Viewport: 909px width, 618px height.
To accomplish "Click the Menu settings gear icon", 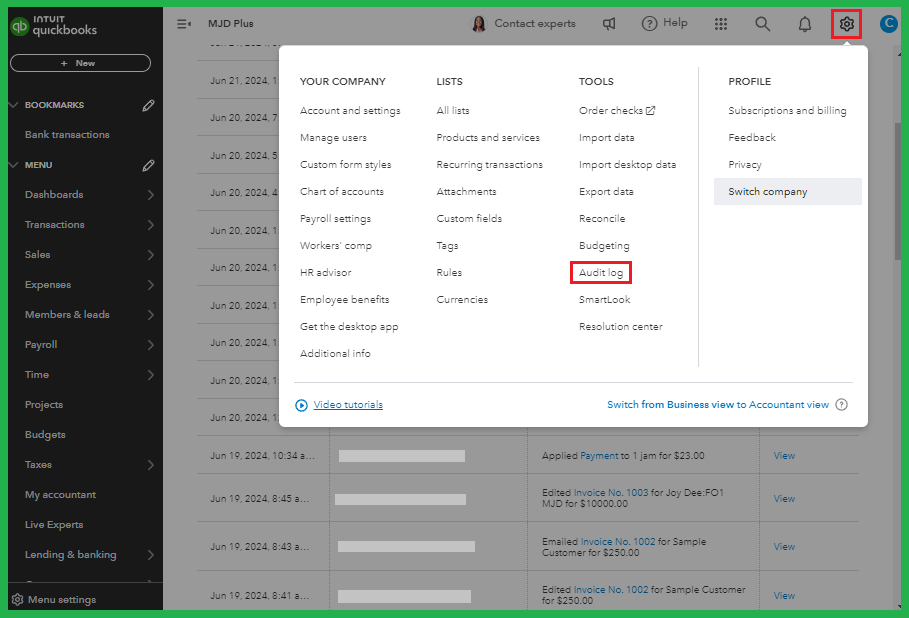I will point(17,599).
